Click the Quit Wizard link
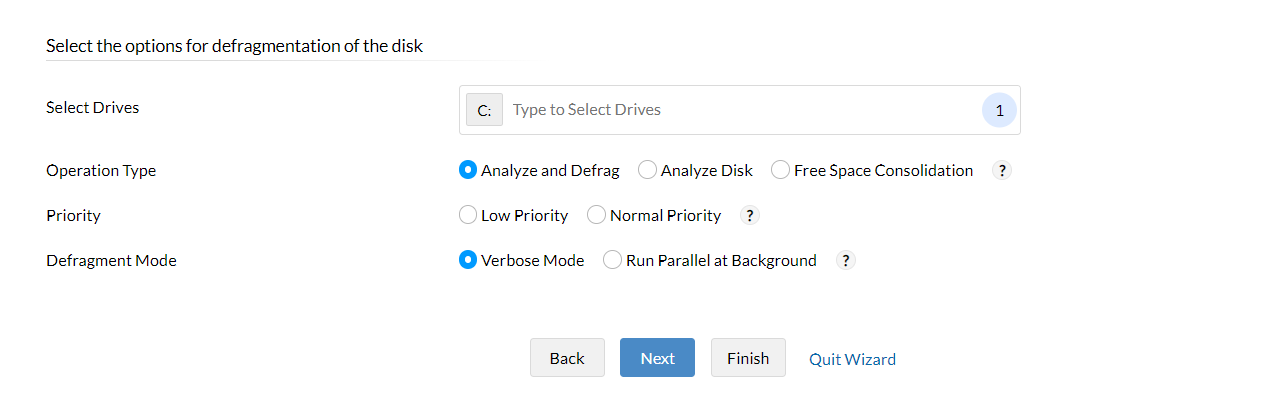1266x400 pixels. point(852,359)
